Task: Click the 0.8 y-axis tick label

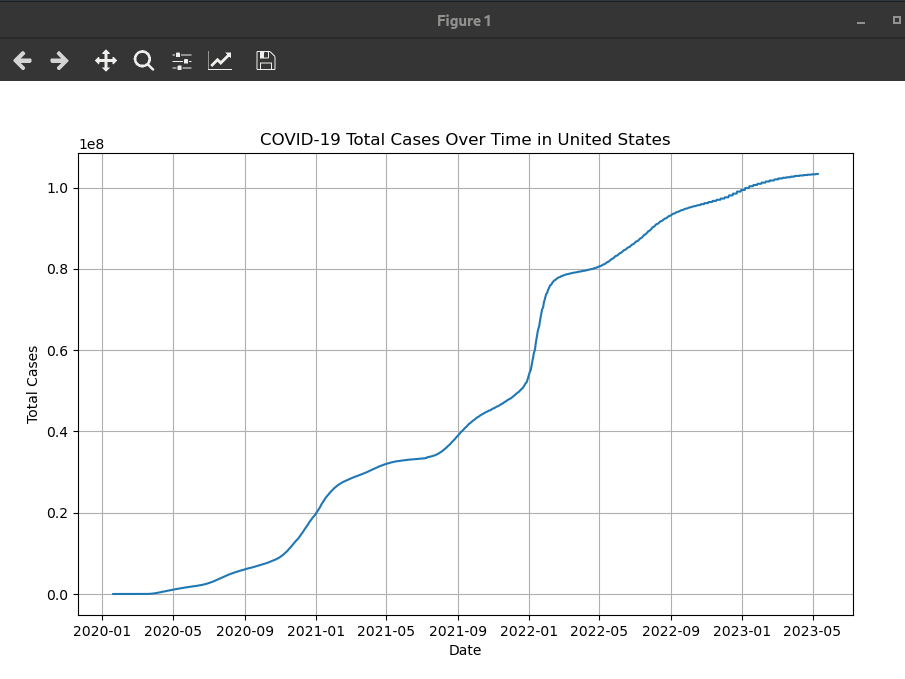Action: tap(58, 269)
